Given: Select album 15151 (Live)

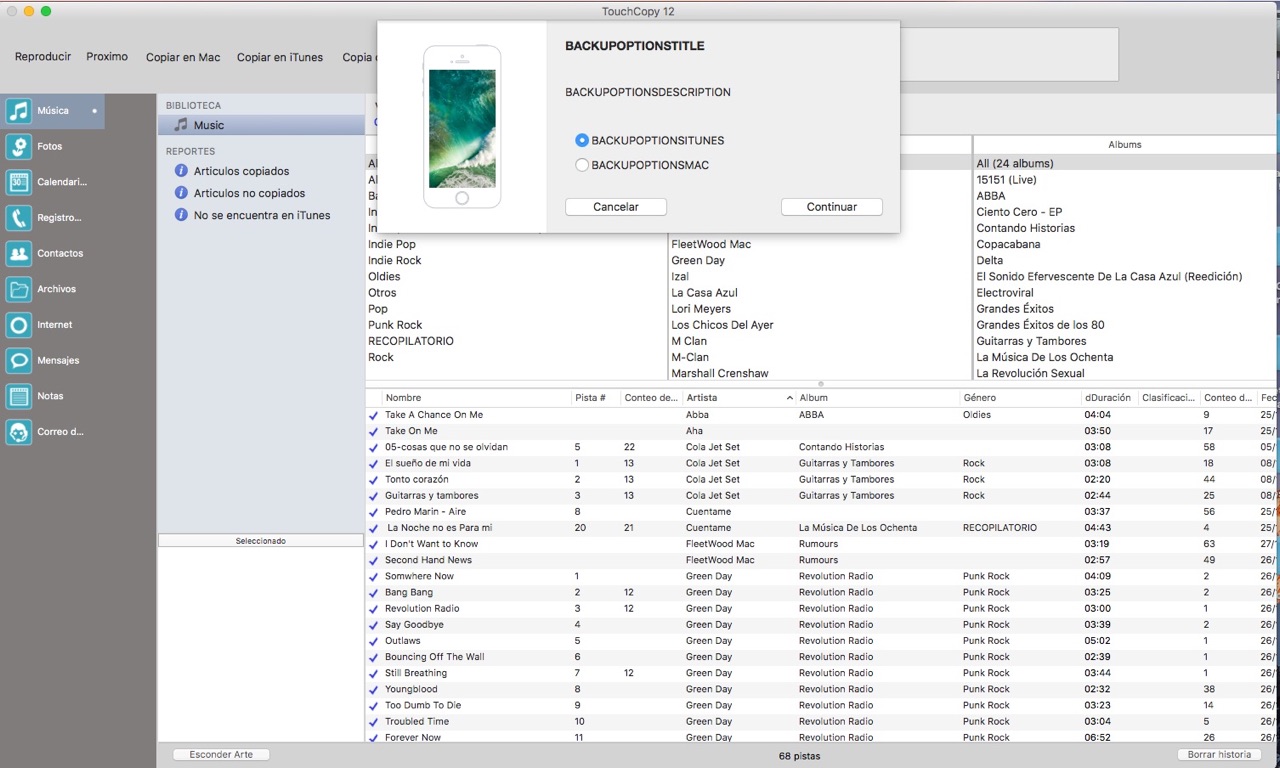Looking at the screenshot, I should pos(1006,180).
